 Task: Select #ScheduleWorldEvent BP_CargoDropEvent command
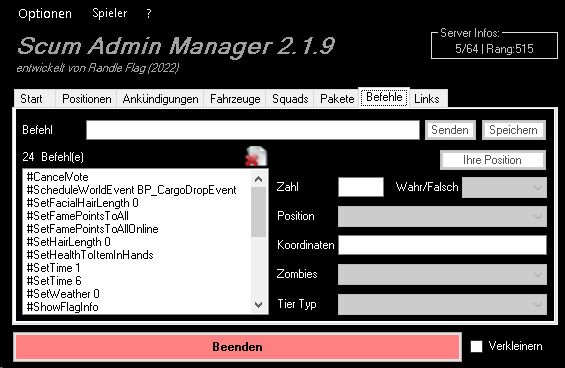(137, 190)
